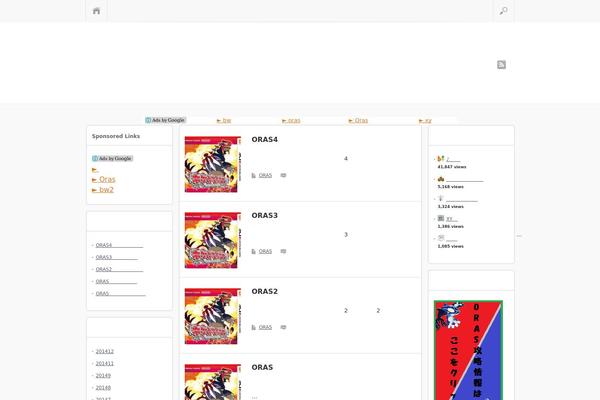Image resolution: width=600 pixels, height=400 pixels.
Task: Open ORAS2 in the recent posts sidebar
Action: tap(119, 269)
